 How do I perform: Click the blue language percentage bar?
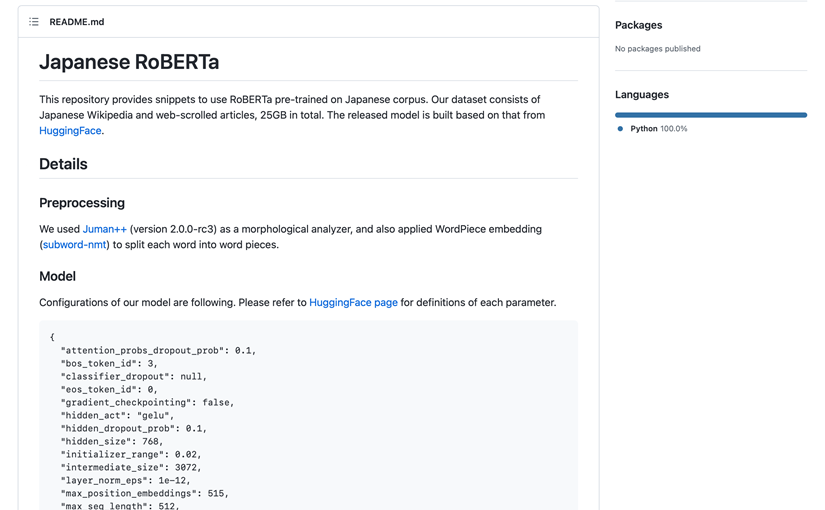point(710,115)
